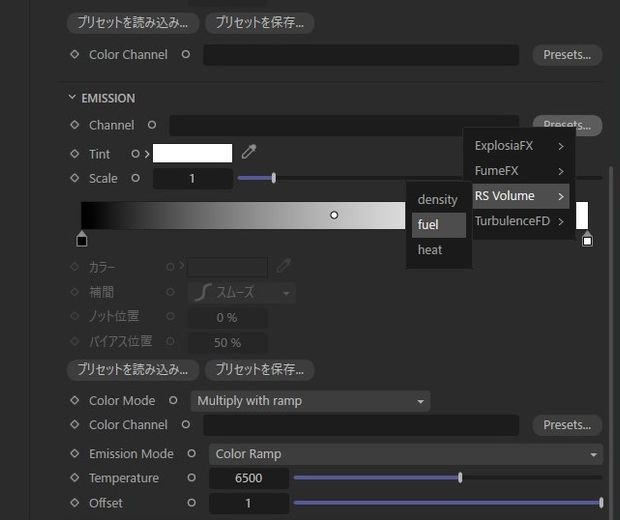
Task: Click keyframe diamond beside lower Color Channel
Action: tap(74, 425)
